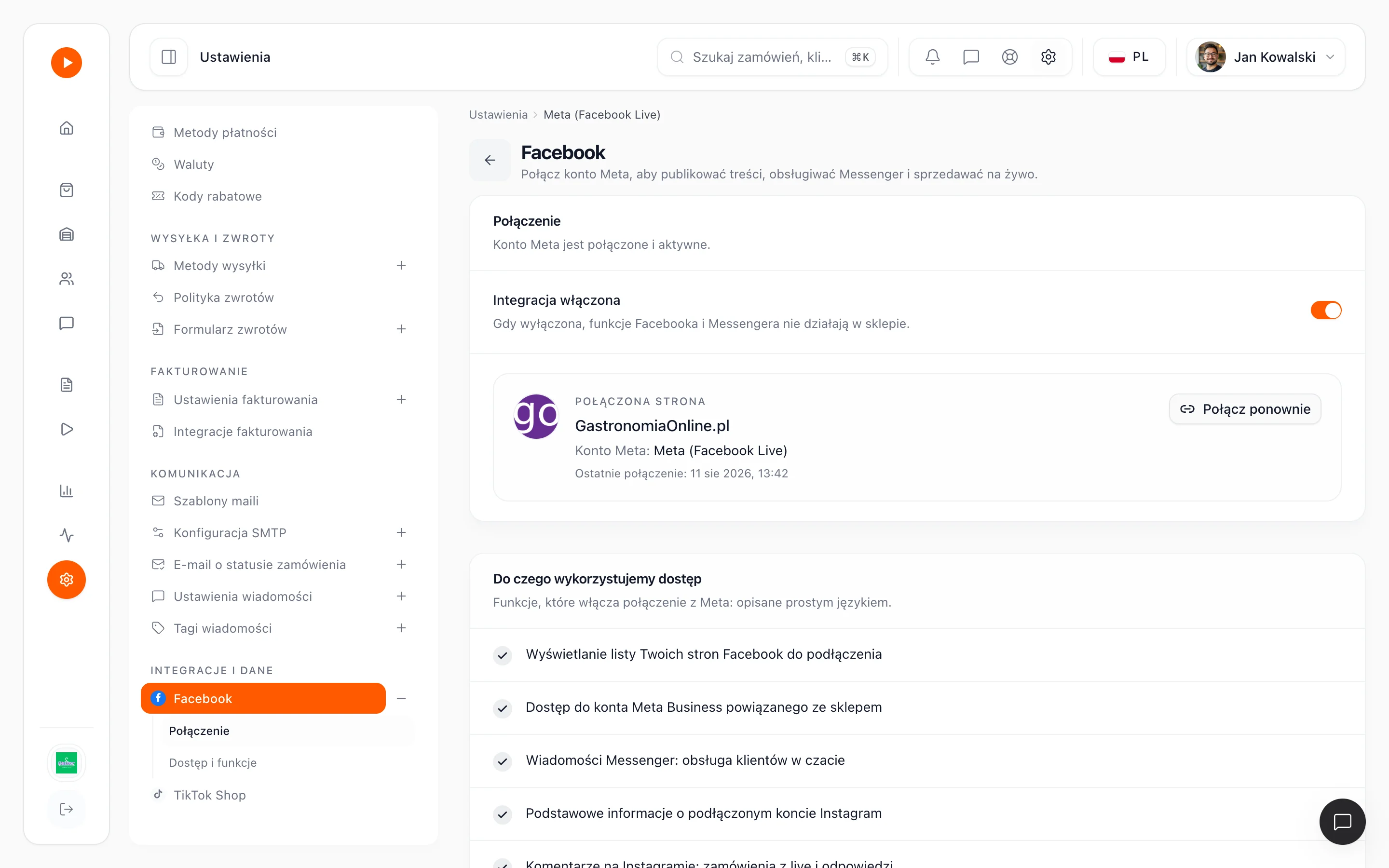
Task: Click the search orders input field
Action: click(x=773, y=57)
